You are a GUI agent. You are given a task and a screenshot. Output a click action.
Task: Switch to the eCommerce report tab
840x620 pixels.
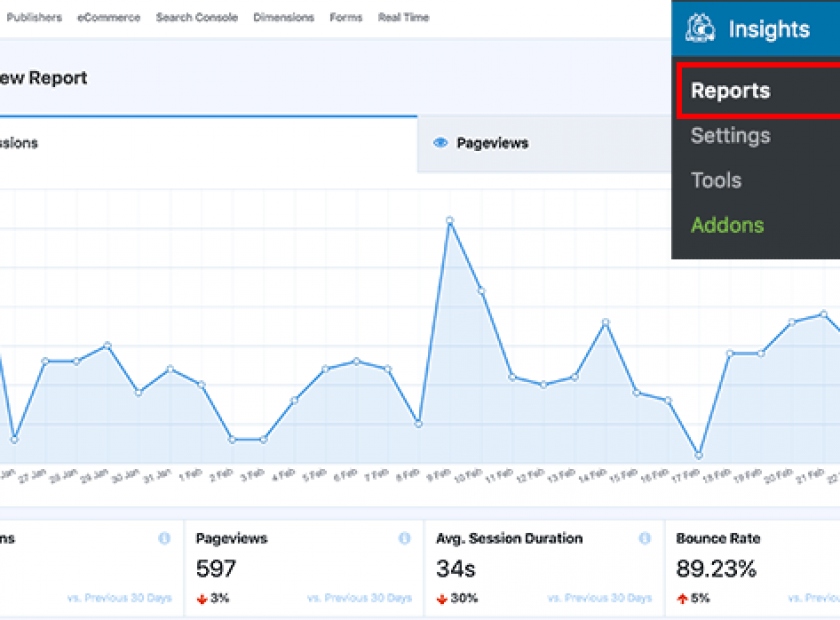click(109, 18)
